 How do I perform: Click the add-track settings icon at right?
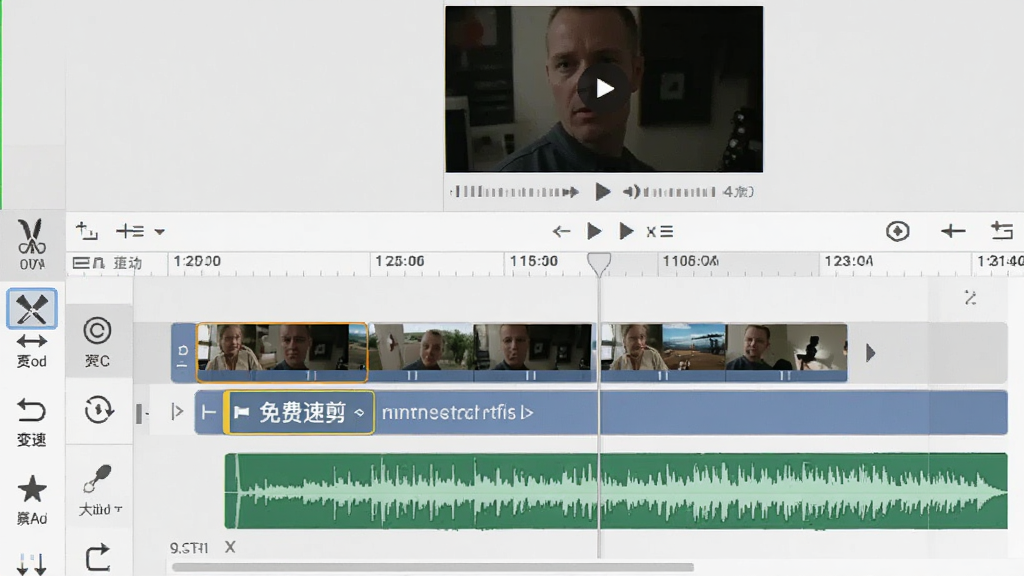click(1002, 231)
